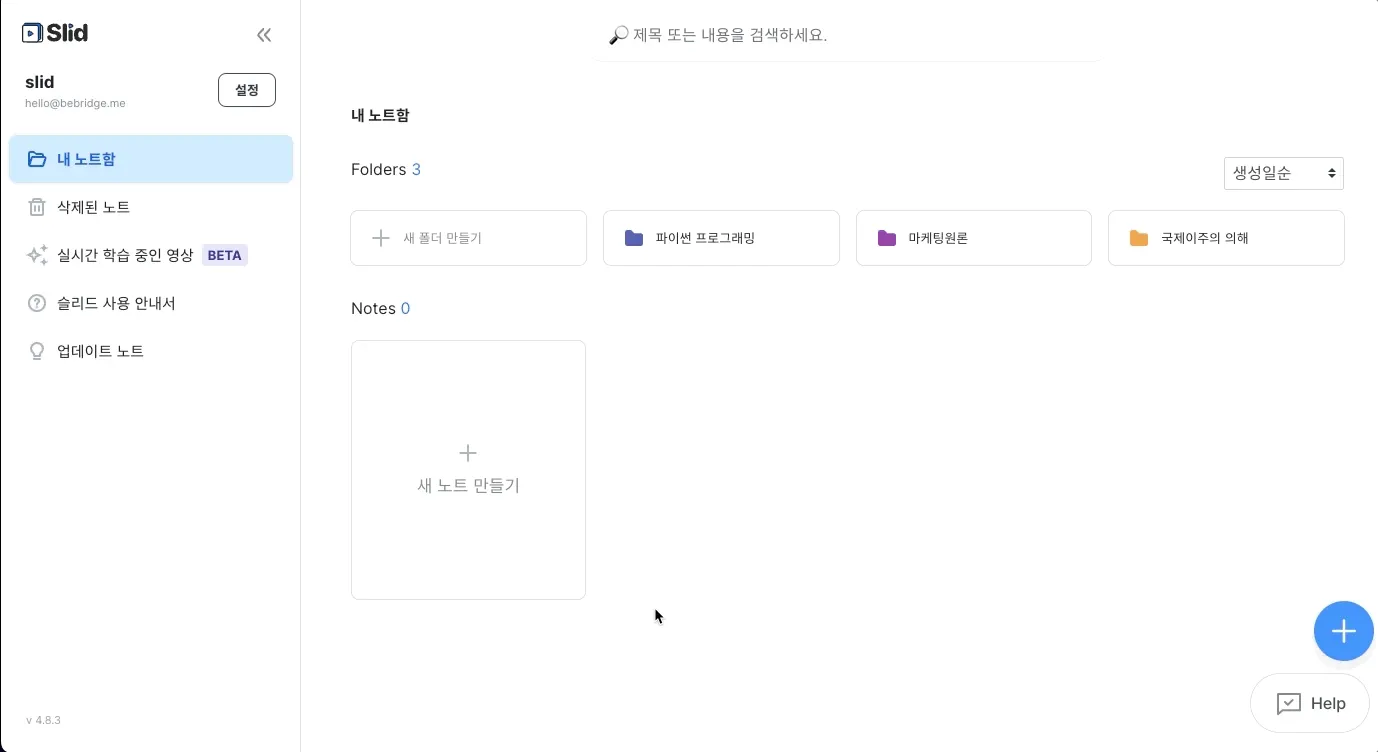Open the 생성일순 sort dropdown
The height and width of the screenshot is (752, 1378).
(x=1283, y=173)
